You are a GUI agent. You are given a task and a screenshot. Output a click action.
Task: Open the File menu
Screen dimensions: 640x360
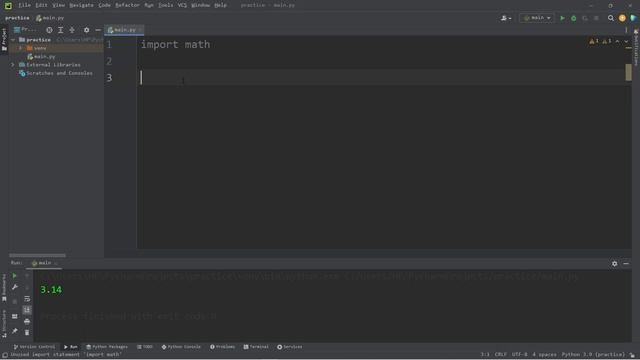click(24, 5)
